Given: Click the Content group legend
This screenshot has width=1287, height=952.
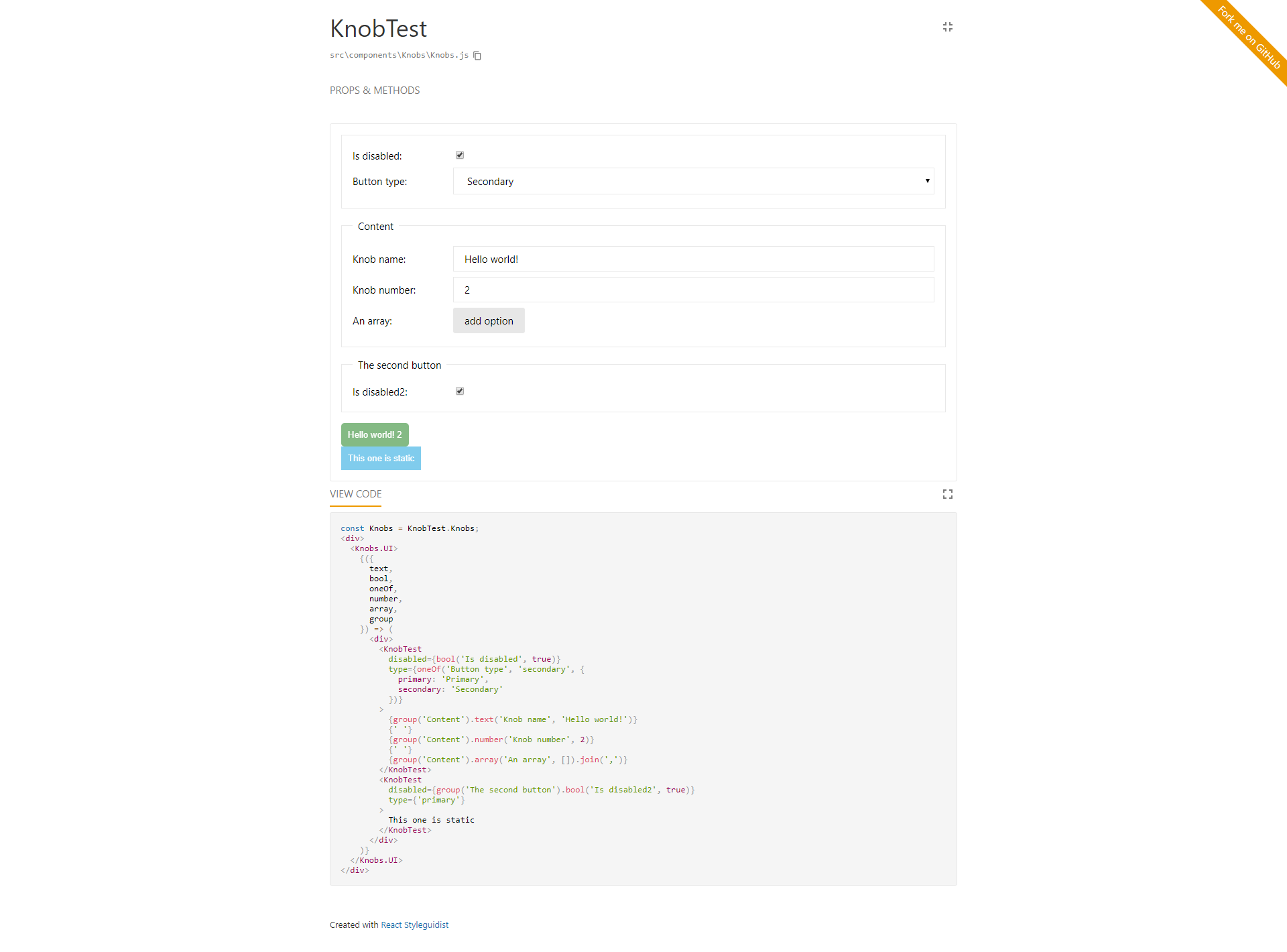Looking at the screenshot, I should click(375, 227).
